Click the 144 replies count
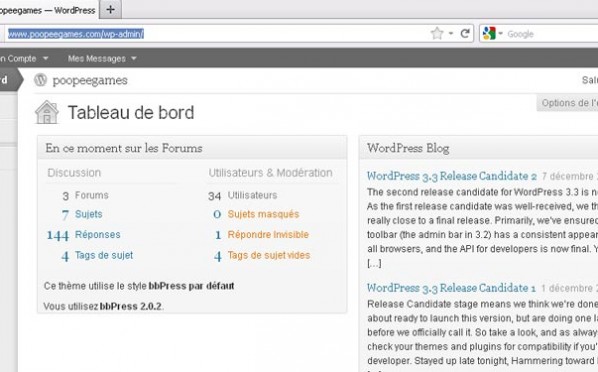The image size is (598, 372). [58, 235]
